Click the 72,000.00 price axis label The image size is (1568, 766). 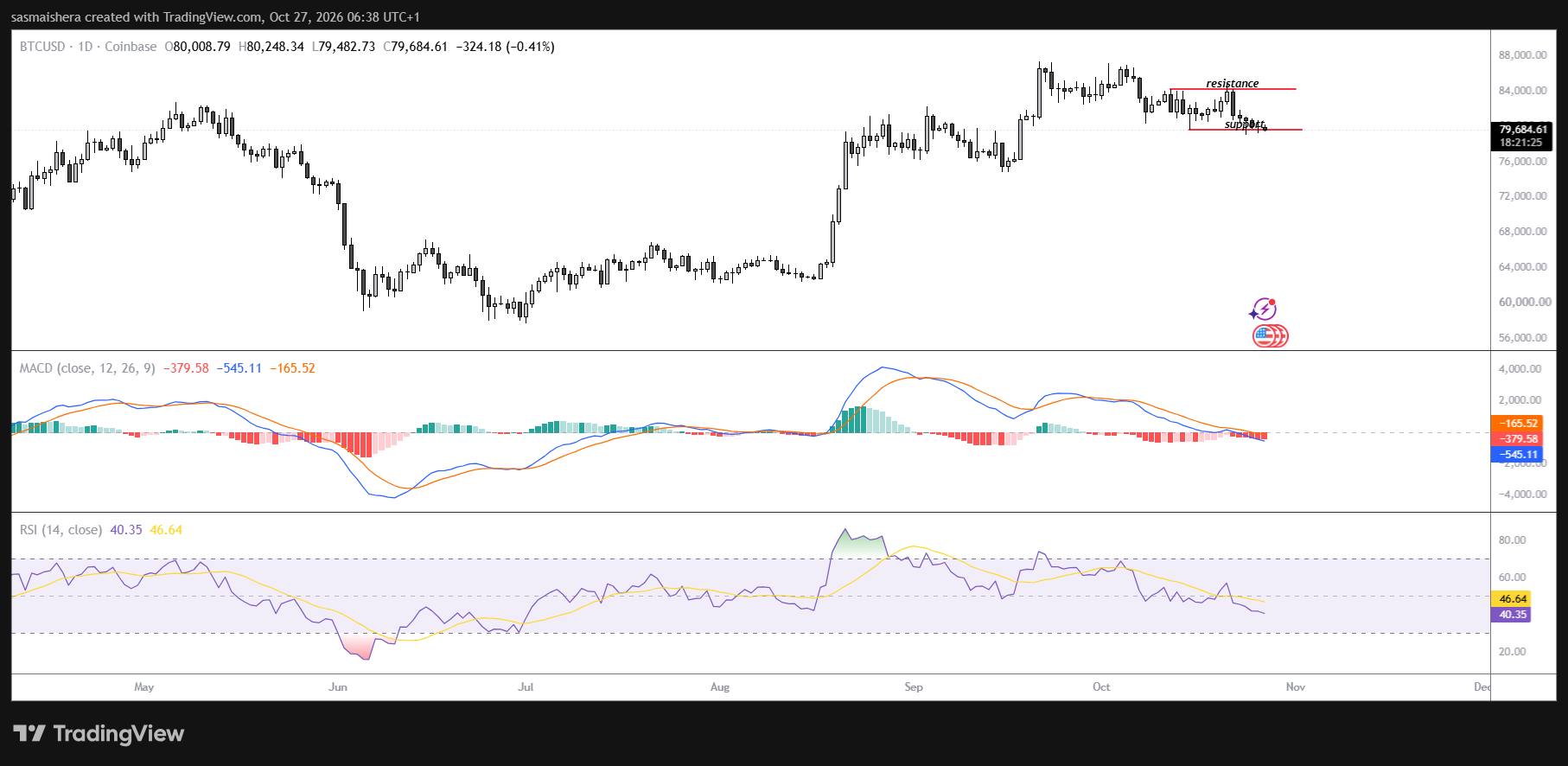1523,196
